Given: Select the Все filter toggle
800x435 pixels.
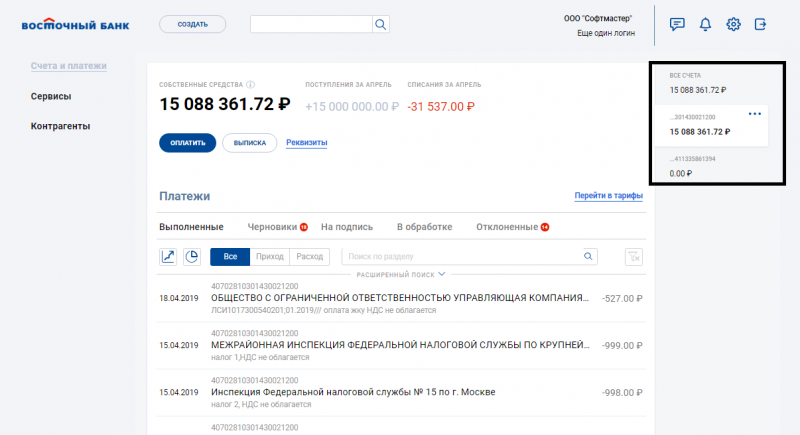Looking at the screenshot, I should 230,257.
